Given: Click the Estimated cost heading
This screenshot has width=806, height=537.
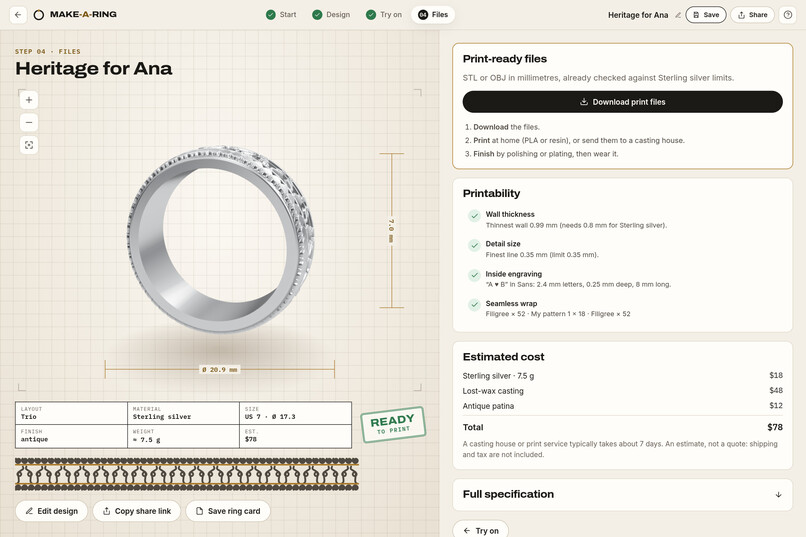Looking at the screenshot, I should coord(503,357).
